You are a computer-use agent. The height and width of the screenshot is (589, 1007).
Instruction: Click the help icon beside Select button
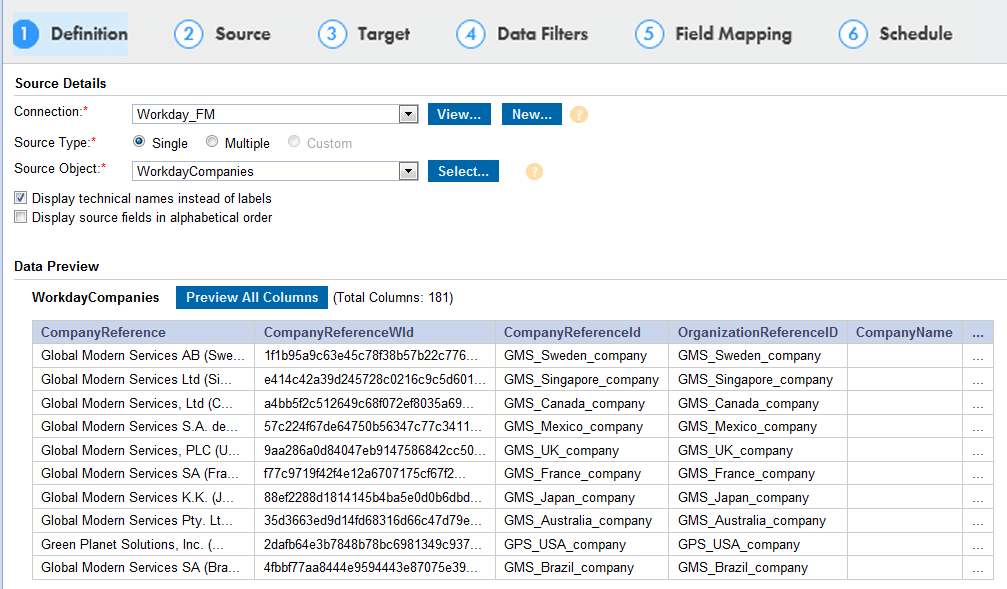coord(534,171)
